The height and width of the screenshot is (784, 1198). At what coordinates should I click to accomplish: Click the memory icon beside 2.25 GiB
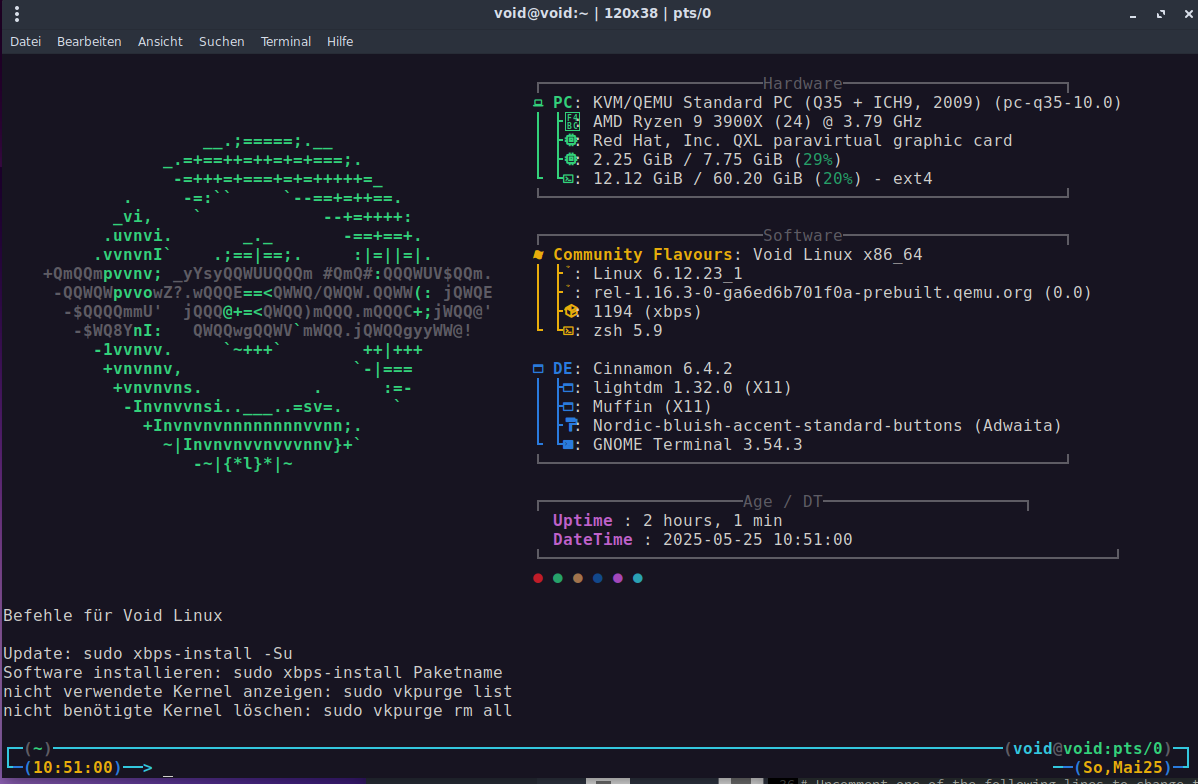point(571,160)
